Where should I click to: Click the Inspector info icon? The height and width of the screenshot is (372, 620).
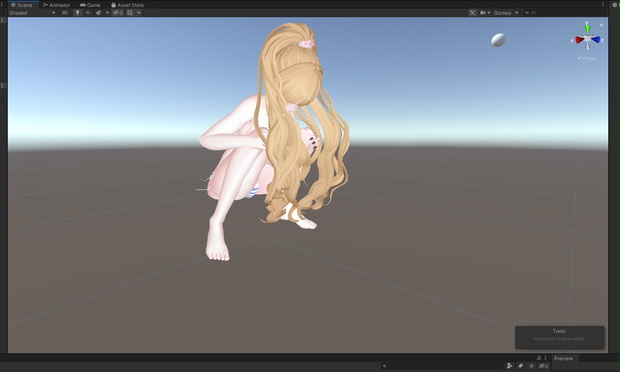(x=616, y=5)
